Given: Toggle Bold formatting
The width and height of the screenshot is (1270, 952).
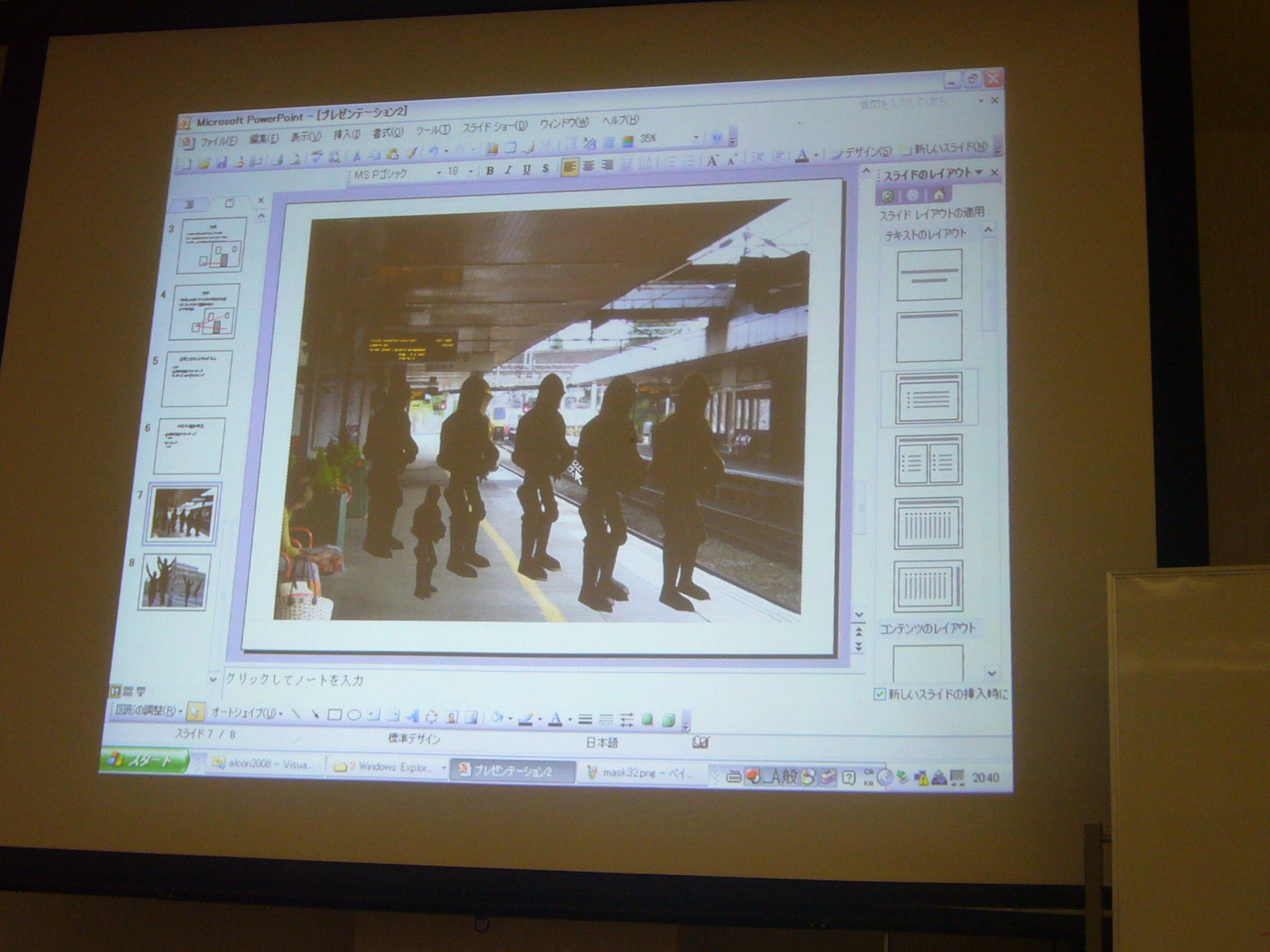Looking at the screenshot, I should pyautogui.click(x=490, y=170).
